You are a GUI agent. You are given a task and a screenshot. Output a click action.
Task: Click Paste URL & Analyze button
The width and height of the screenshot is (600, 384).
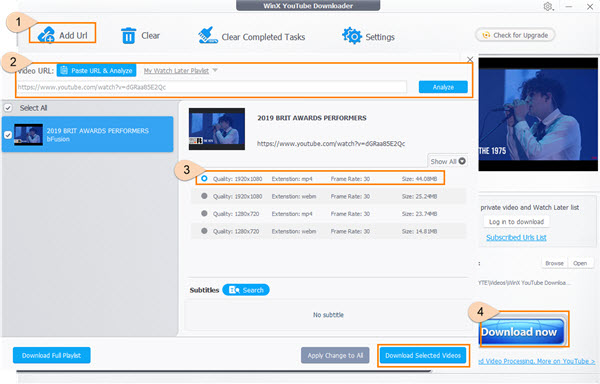point(96,70)
